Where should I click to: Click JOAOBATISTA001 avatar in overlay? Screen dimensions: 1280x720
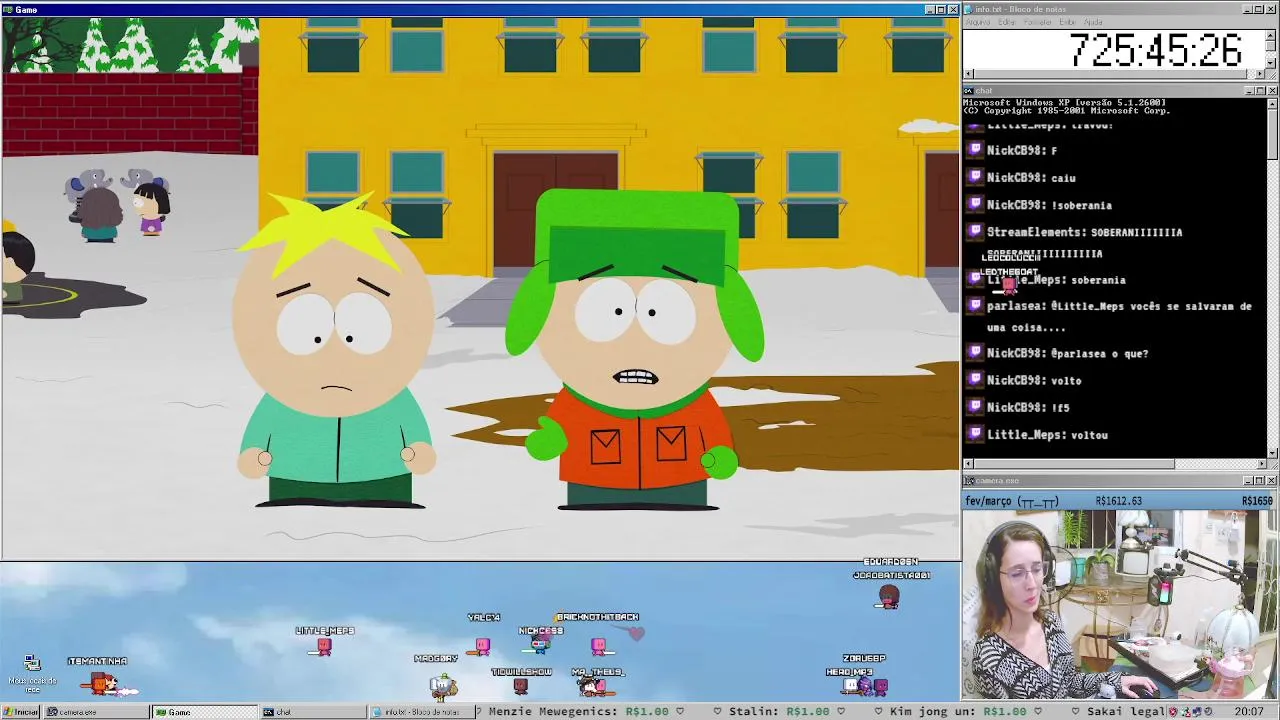[x=888, y=597]
